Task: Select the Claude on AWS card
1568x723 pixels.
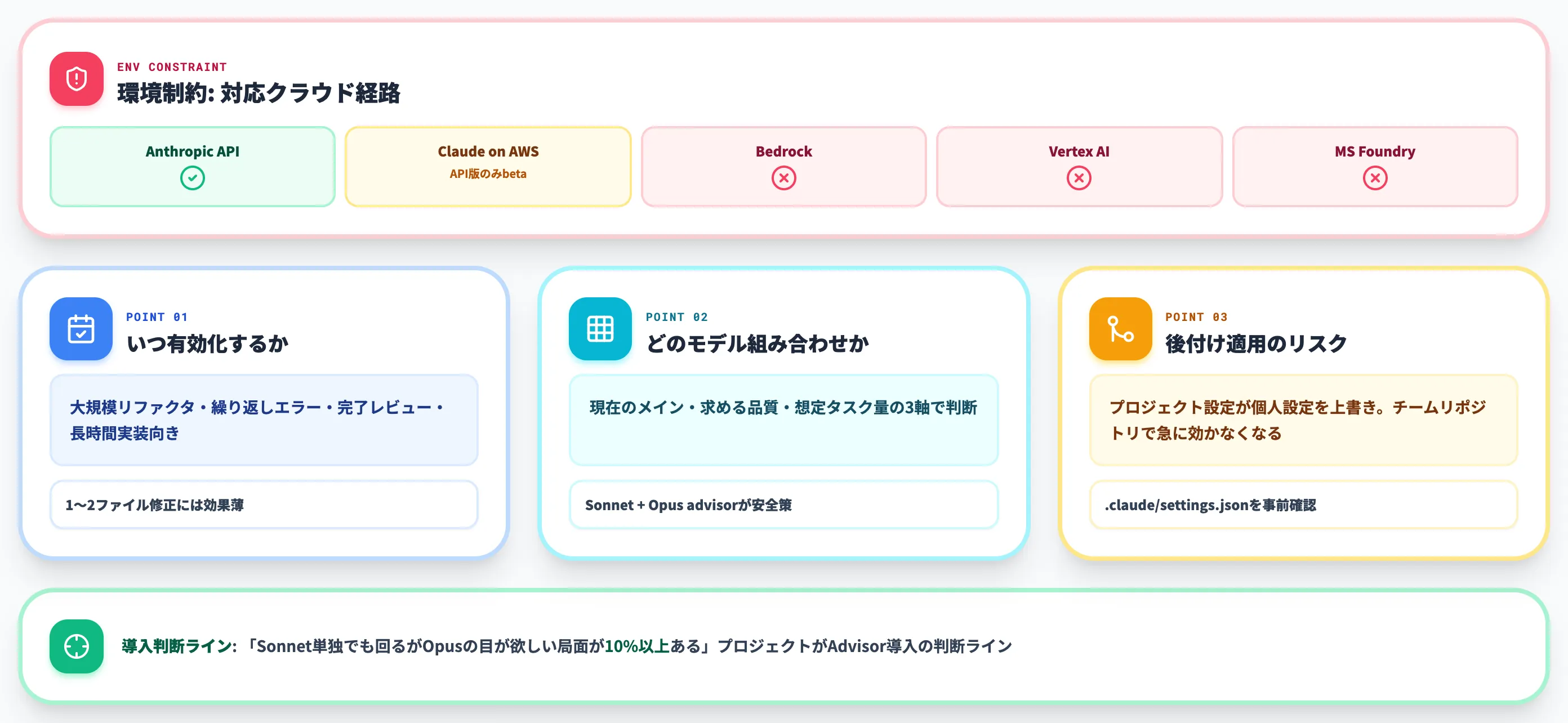Action: (x=488, y=167)
